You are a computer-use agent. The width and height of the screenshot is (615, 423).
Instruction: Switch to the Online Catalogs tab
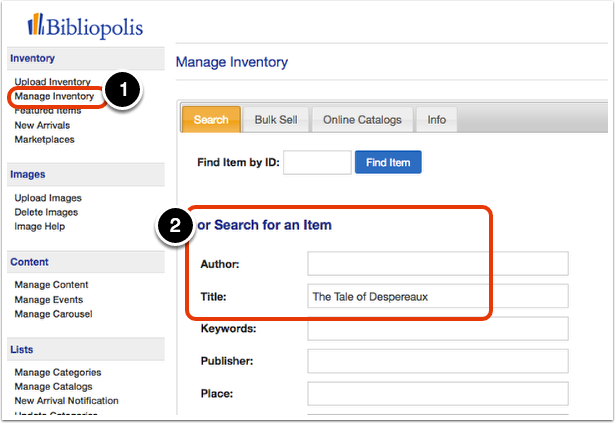362,120
